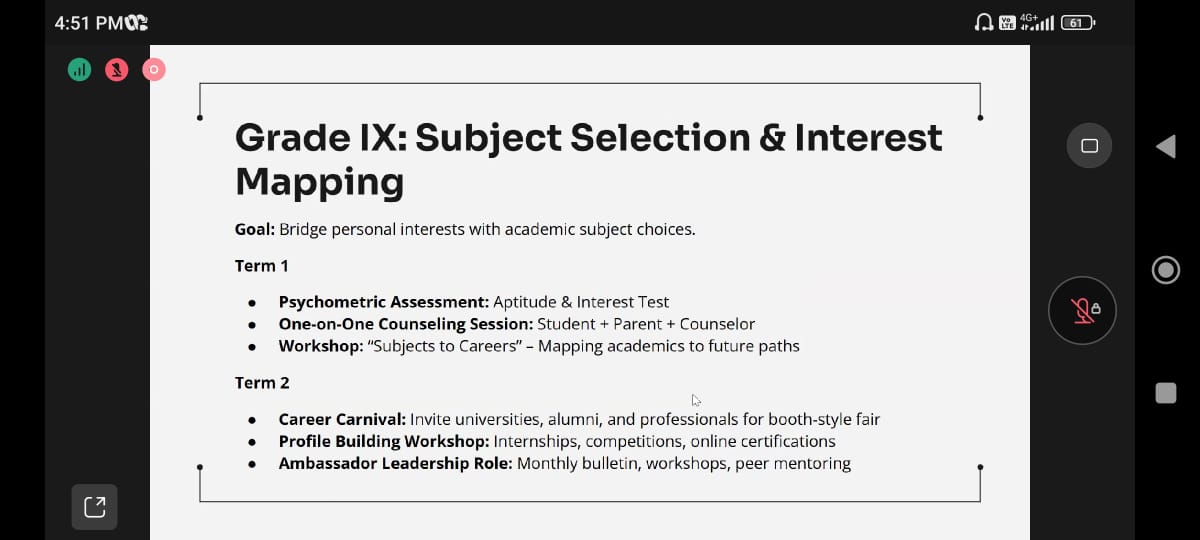1200x540 pixels.
Task: Tap the exit arrow icon at bottom left
Action: pos(95,507)
